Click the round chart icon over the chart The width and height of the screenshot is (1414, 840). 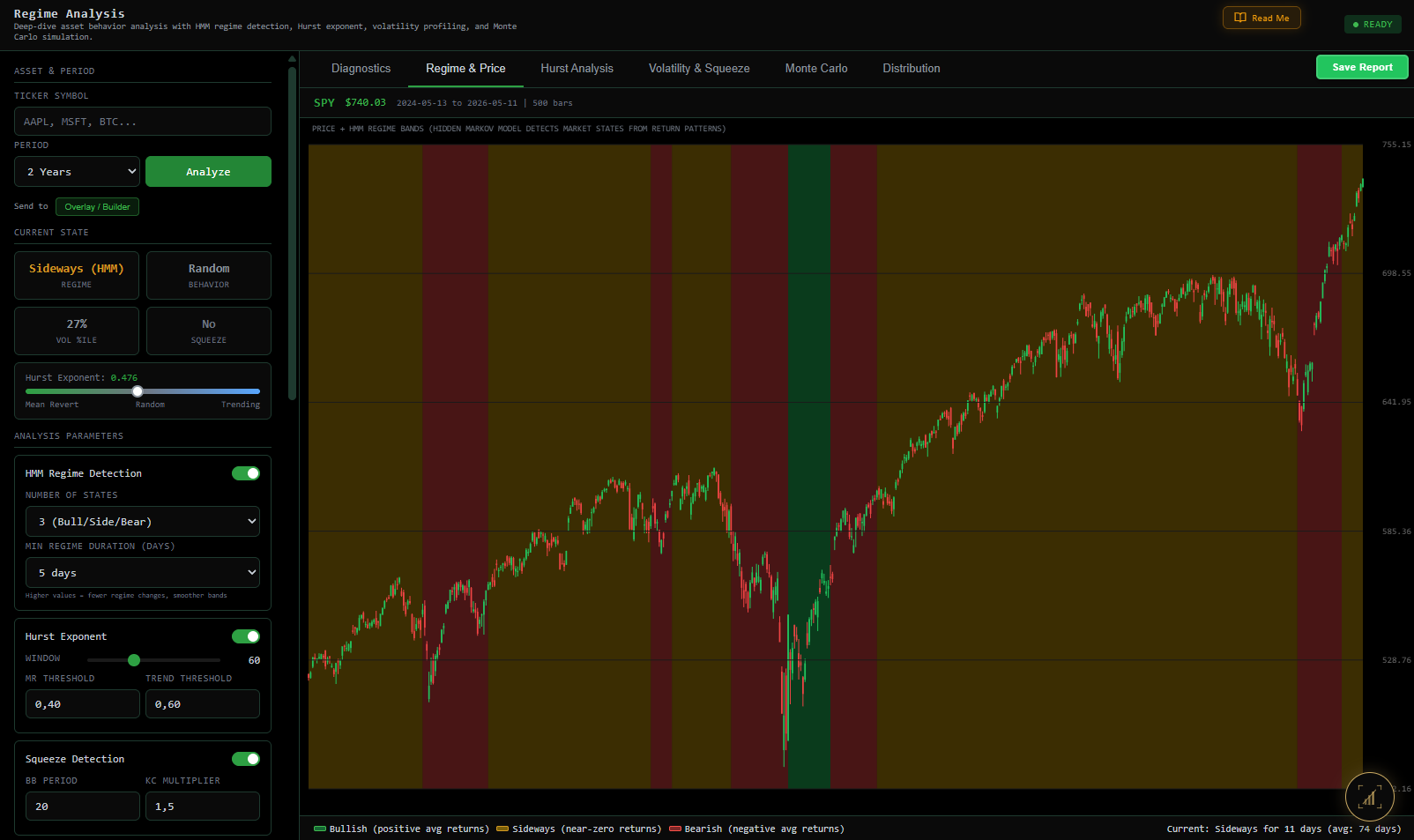[1369, 797]
